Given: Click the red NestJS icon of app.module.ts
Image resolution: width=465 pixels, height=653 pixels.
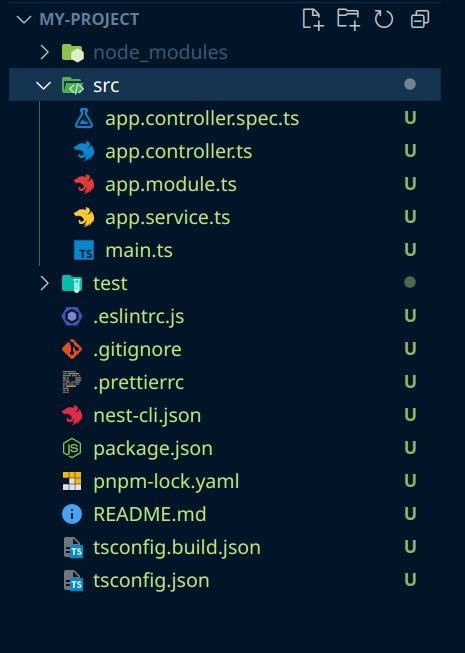Looking at the screenshot, I should click(84, 184).
